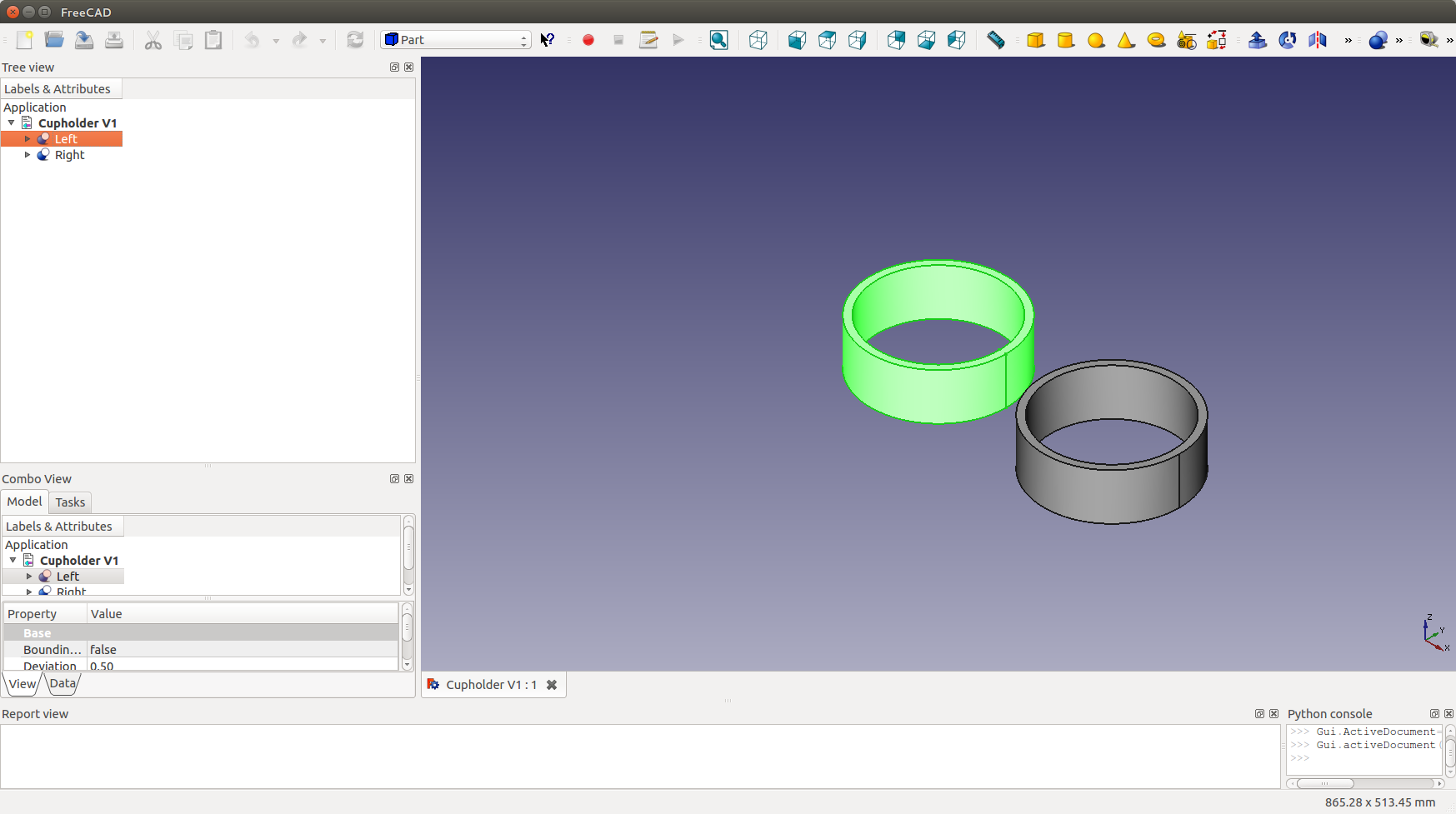
Task: Create a Torus primitive
Action: pyautogui.click(x=1156, y=40)
